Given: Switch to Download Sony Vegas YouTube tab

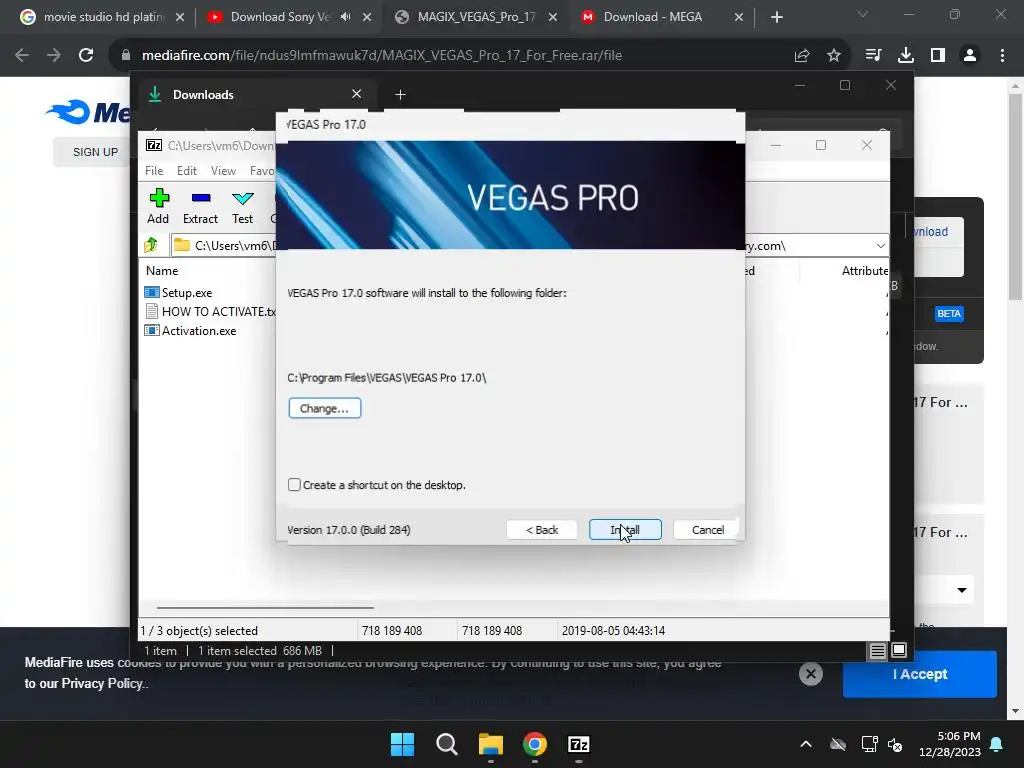Looking at the screenshot, I should pos(280,17).
